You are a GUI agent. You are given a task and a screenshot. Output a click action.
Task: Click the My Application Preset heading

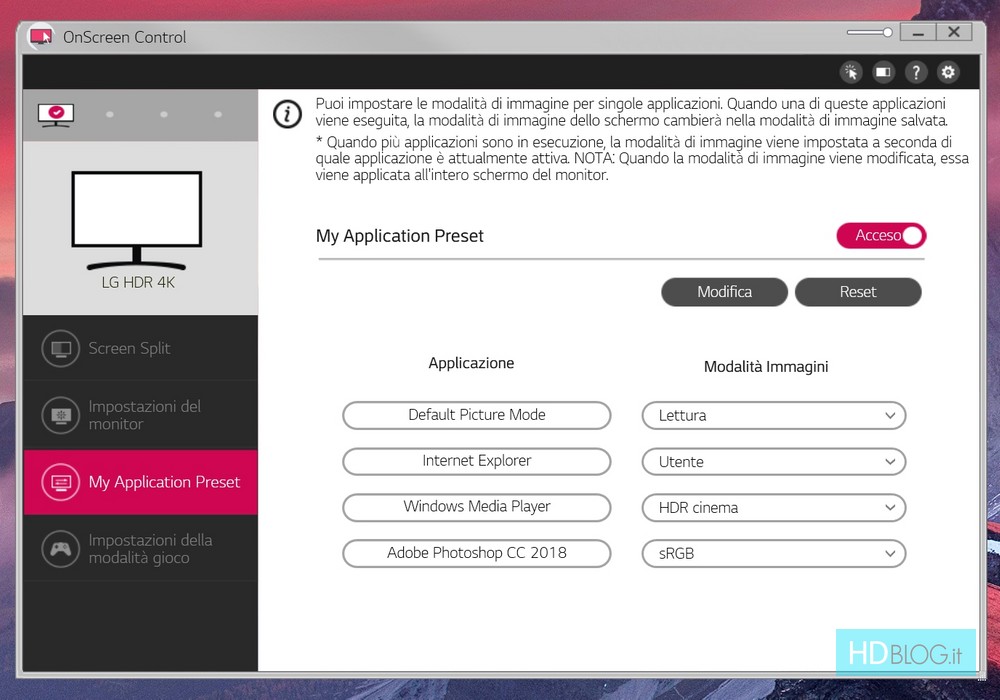tap(400, 236)
